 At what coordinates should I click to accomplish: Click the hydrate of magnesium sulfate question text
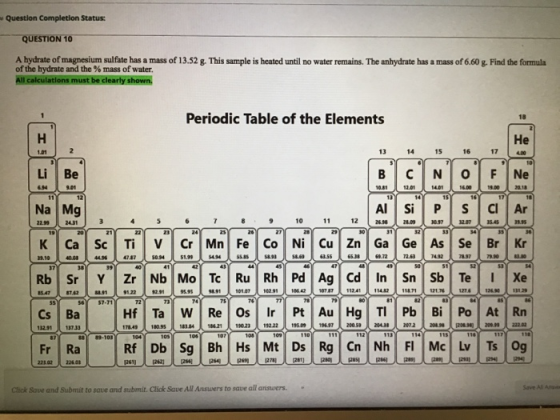(x=281, y=65)
